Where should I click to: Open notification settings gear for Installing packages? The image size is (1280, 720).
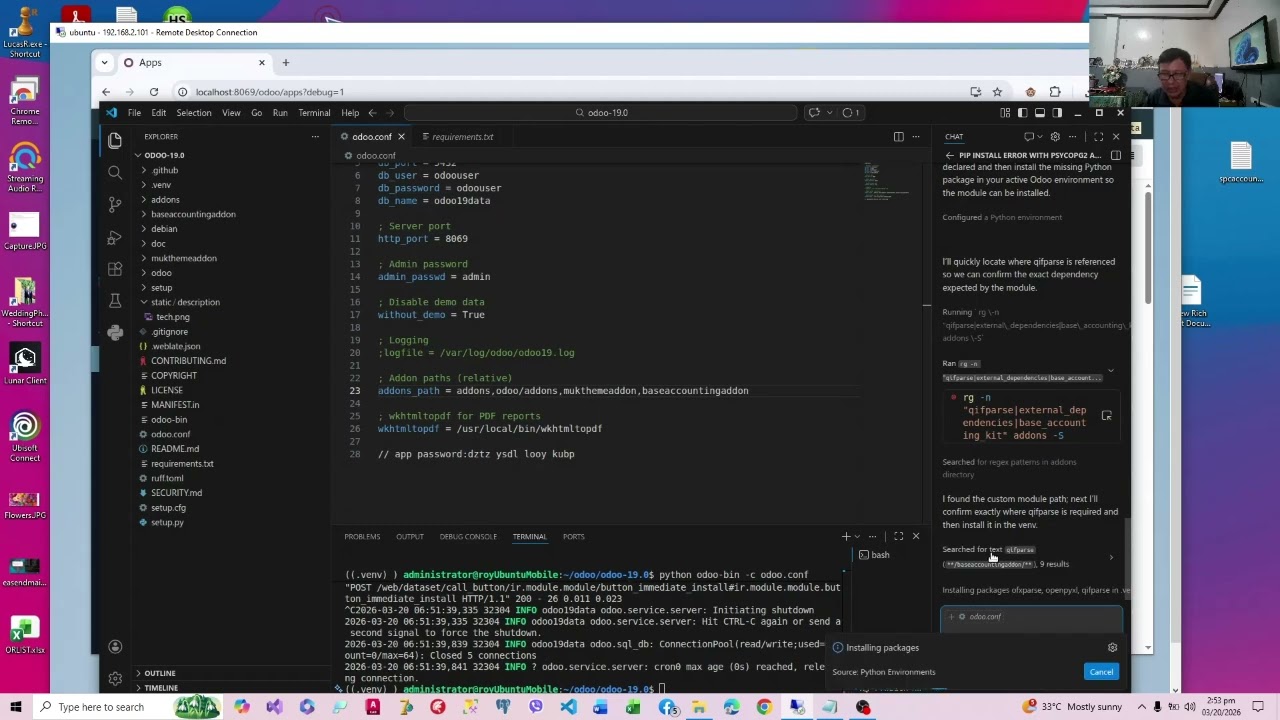point(1112,648)
